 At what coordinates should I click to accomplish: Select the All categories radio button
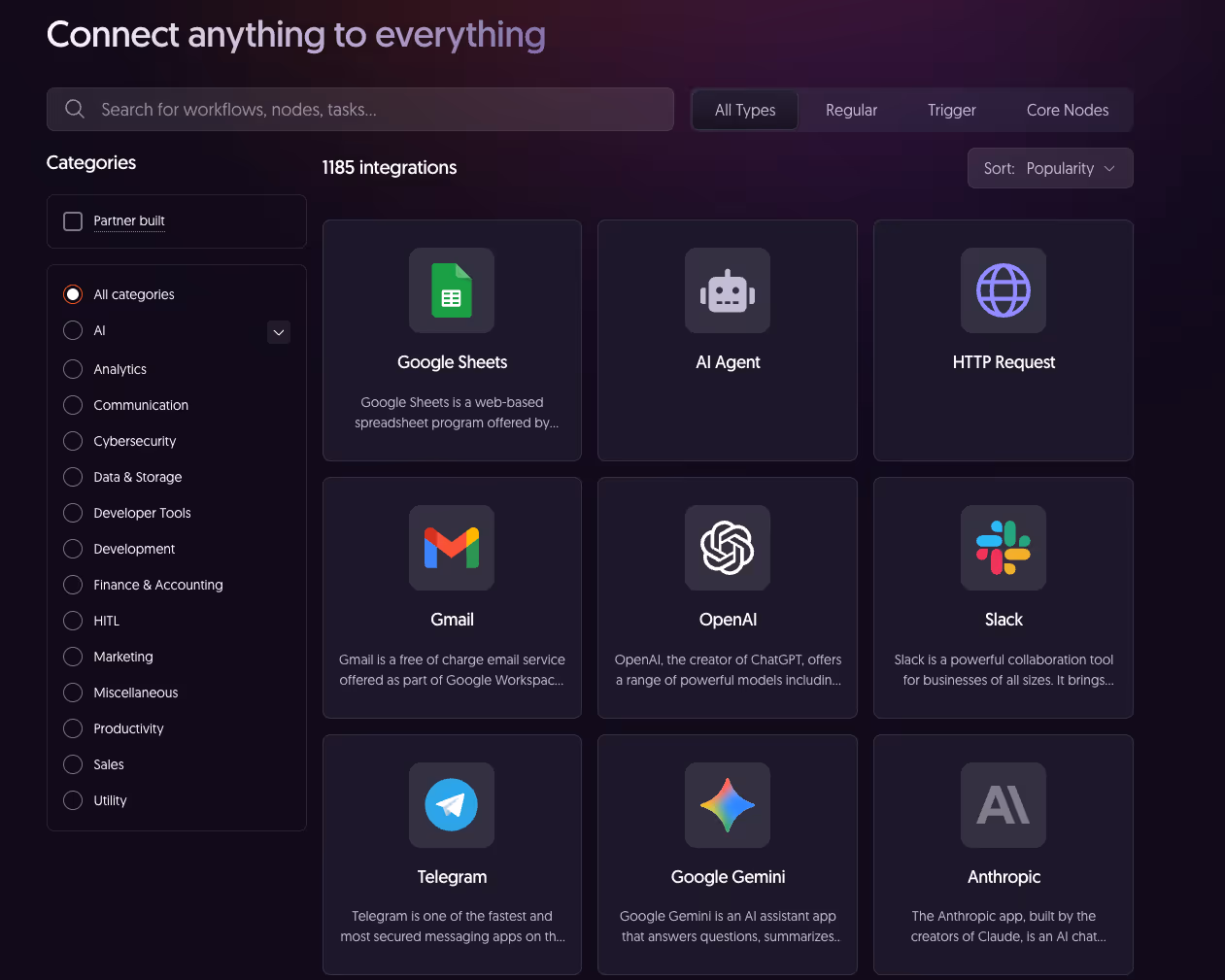coord(73,294)
